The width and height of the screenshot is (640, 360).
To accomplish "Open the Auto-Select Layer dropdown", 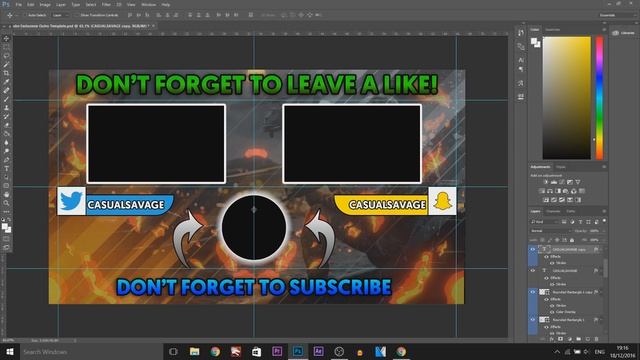I will [60, 15].
